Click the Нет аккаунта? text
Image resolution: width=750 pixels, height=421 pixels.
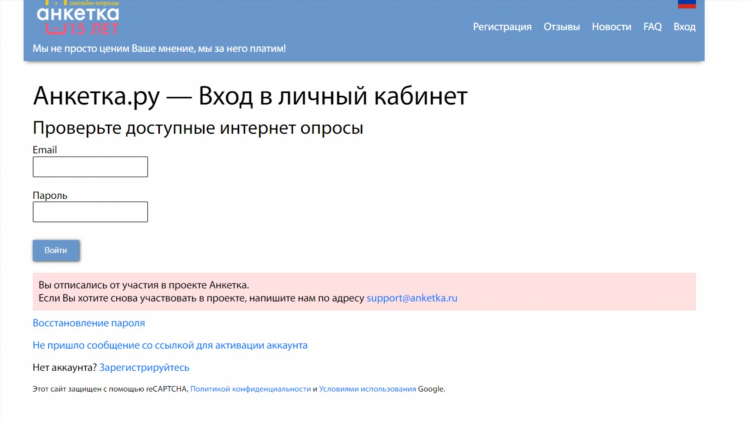[65, 367]
